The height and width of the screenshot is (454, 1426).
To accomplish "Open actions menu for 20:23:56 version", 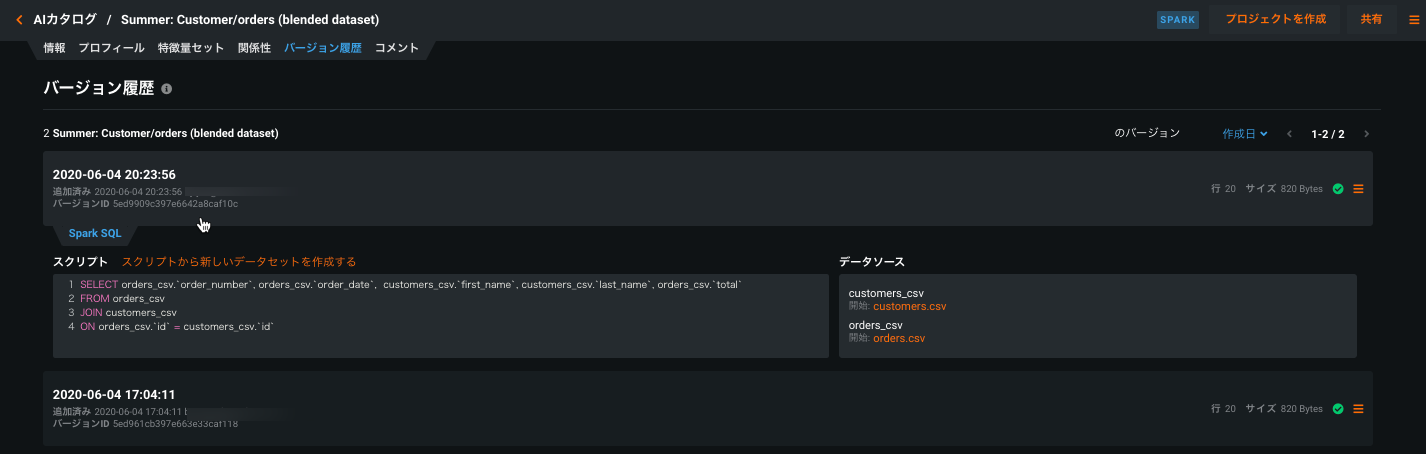I will tap(1358, 189).
